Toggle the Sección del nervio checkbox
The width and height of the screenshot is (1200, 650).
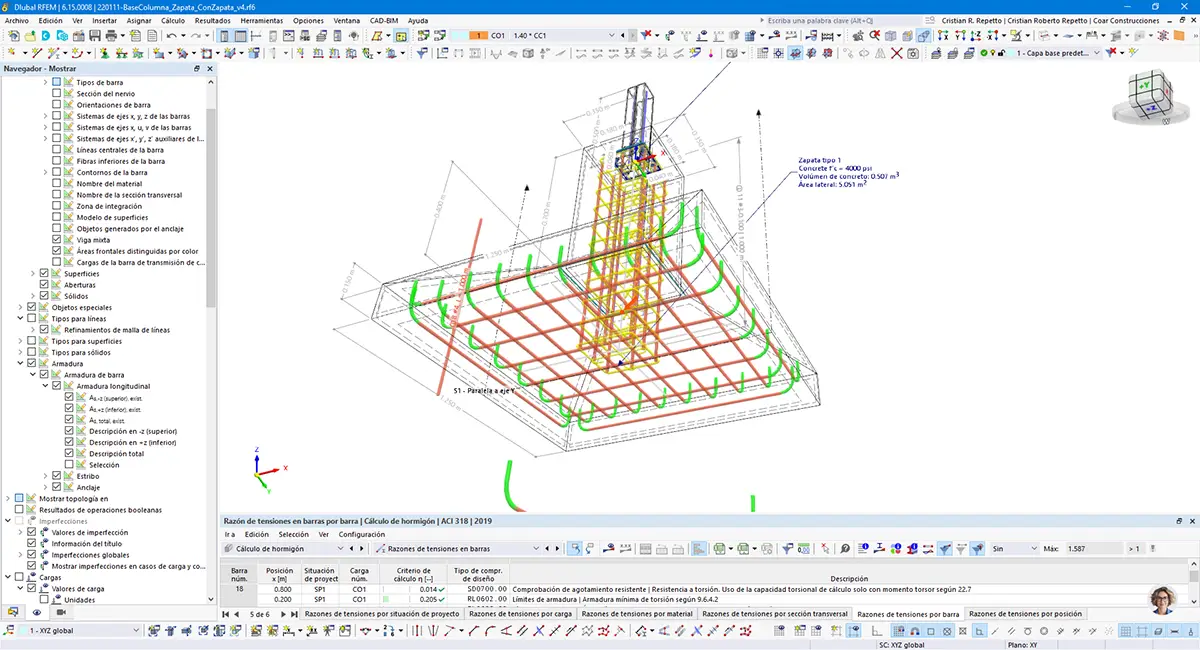click(57, 93)
